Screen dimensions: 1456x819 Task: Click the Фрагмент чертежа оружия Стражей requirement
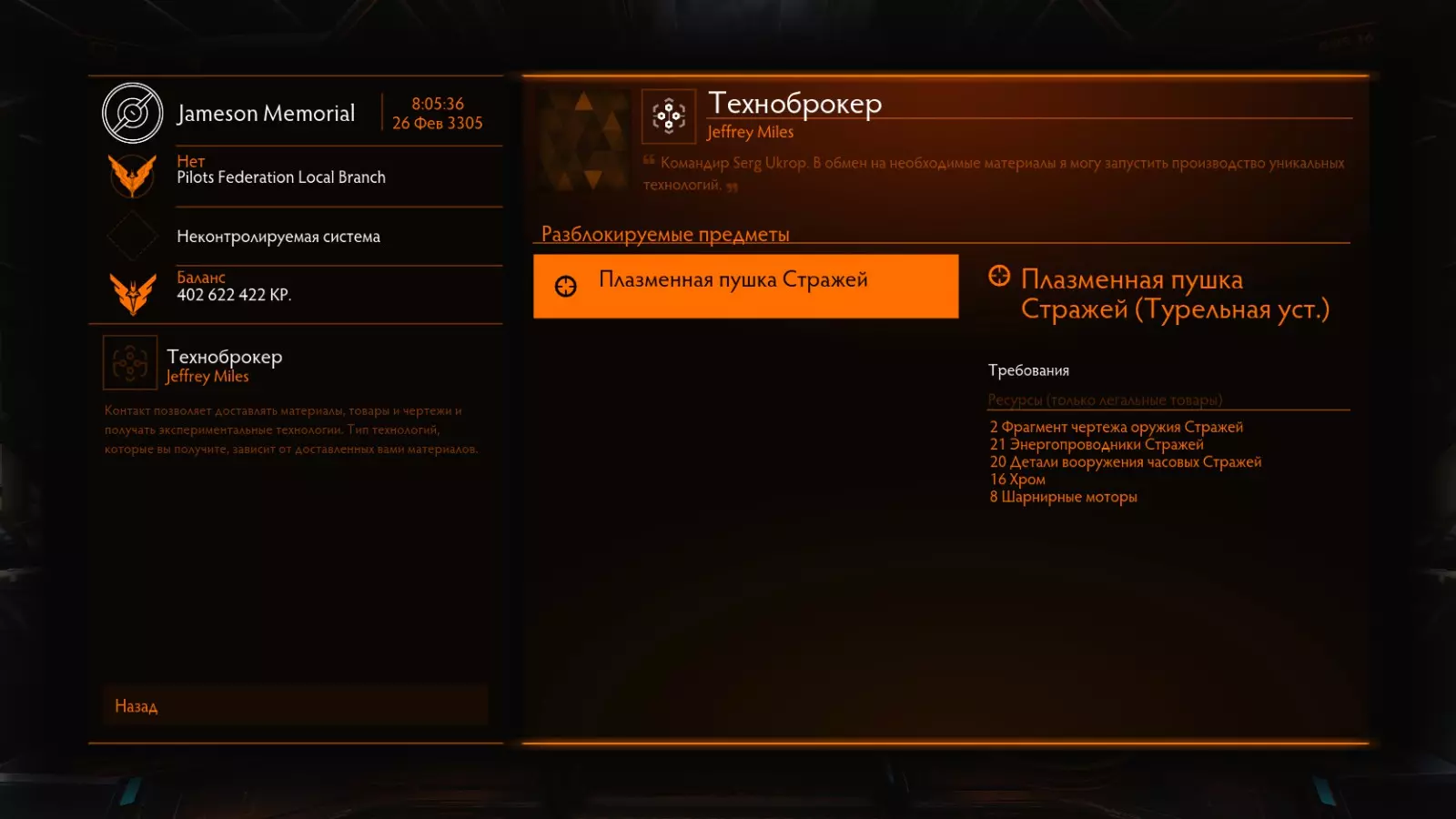click(1117, 427)
